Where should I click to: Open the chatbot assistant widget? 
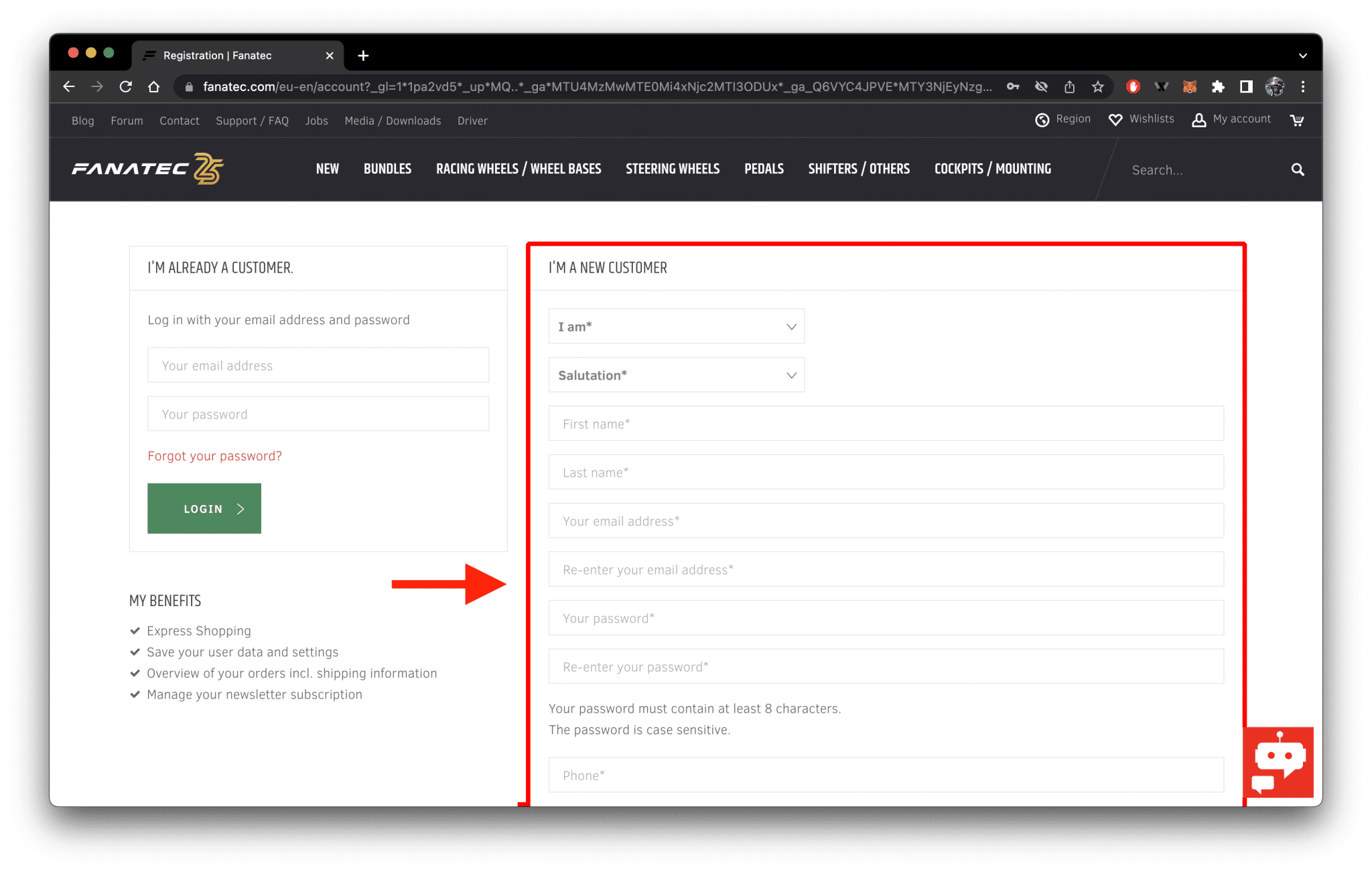[x=1278, y=762]
